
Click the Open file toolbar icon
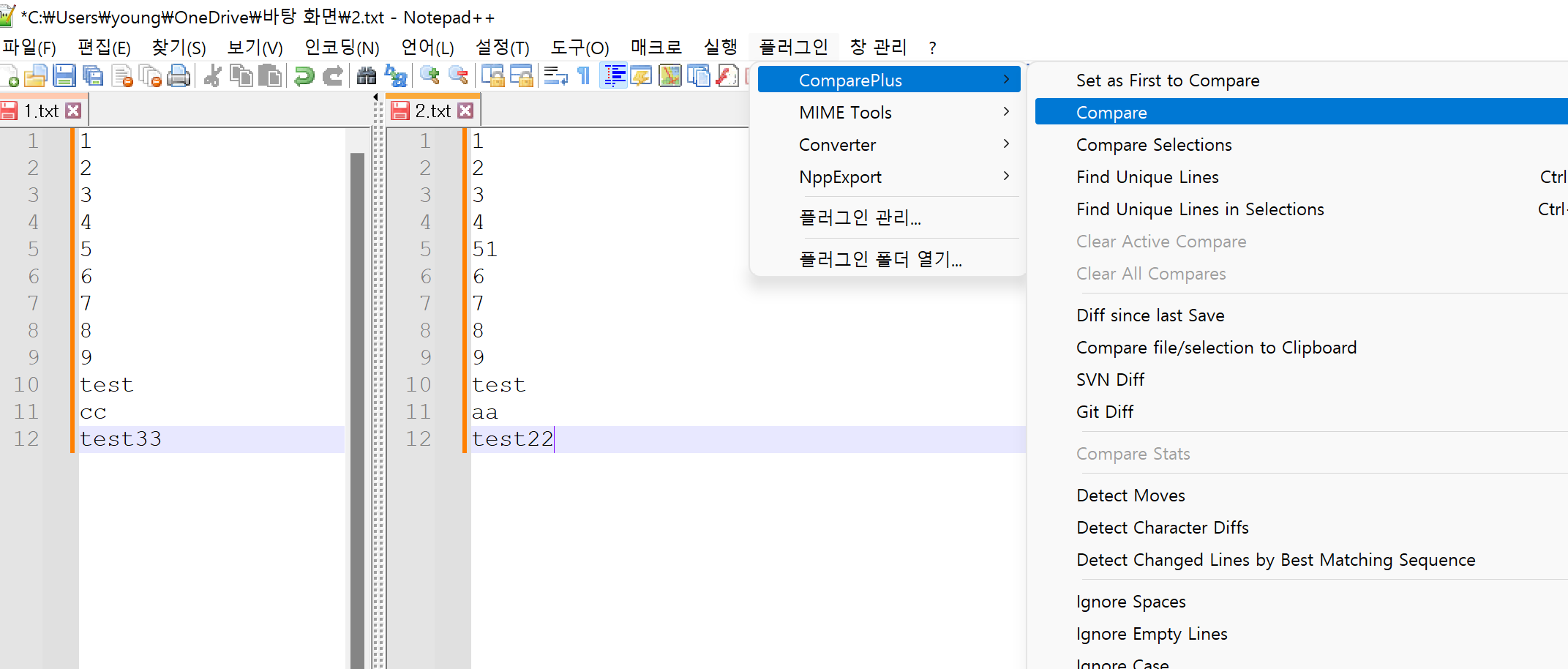coord(36,76)
